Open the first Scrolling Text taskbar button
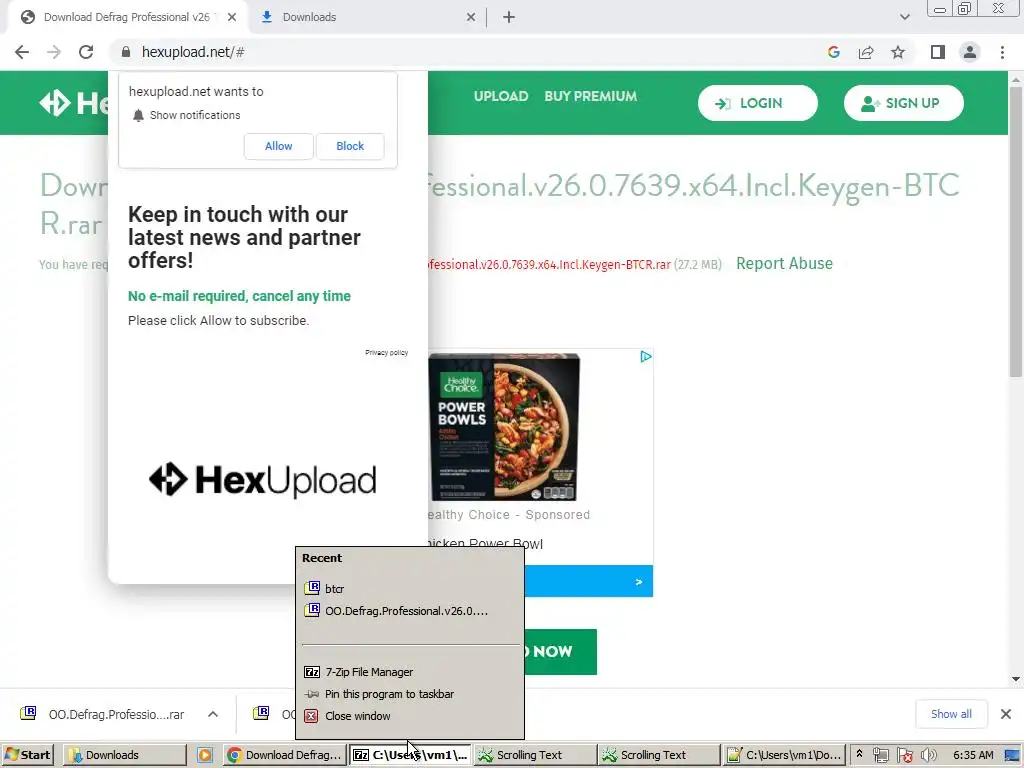The height and width of the screenshot is (768, 1024). pos(535,756)
